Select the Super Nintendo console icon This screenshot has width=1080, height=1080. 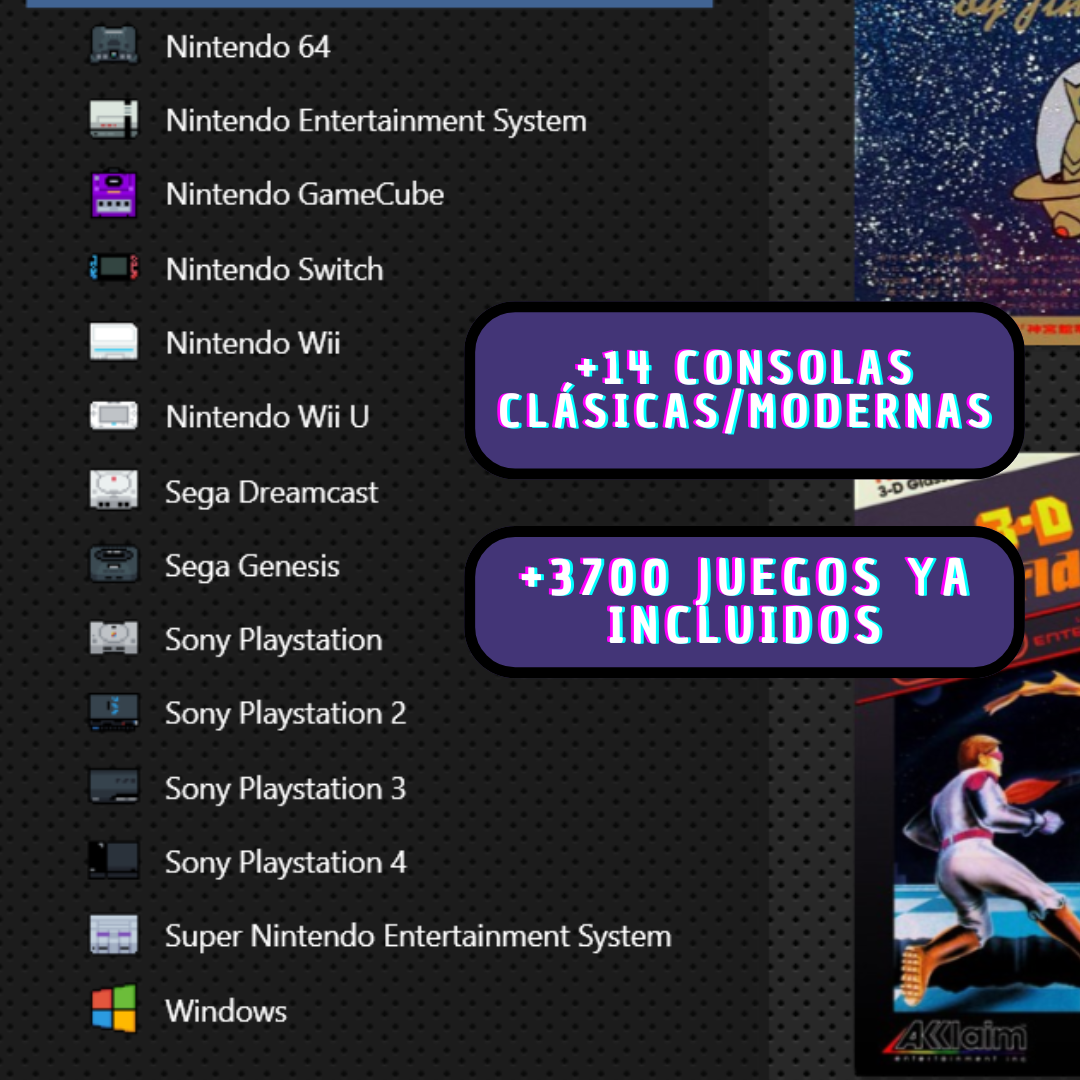tap(113, 935)
